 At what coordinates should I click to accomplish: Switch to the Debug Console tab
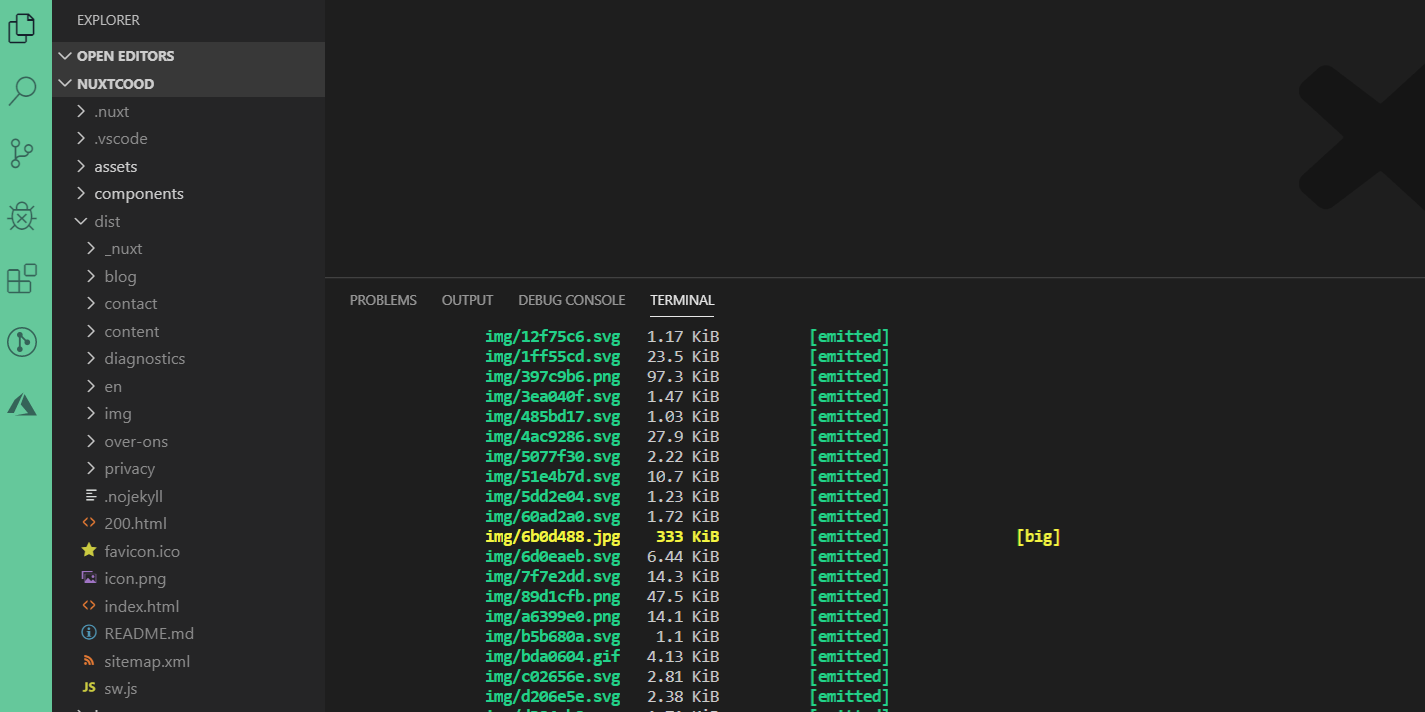tap(571, 300)
